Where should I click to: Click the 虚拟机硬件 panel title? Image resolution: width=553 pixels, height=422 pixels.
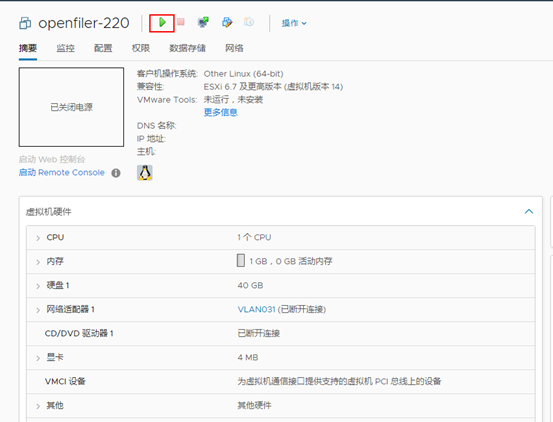click(x=49, y=212)
